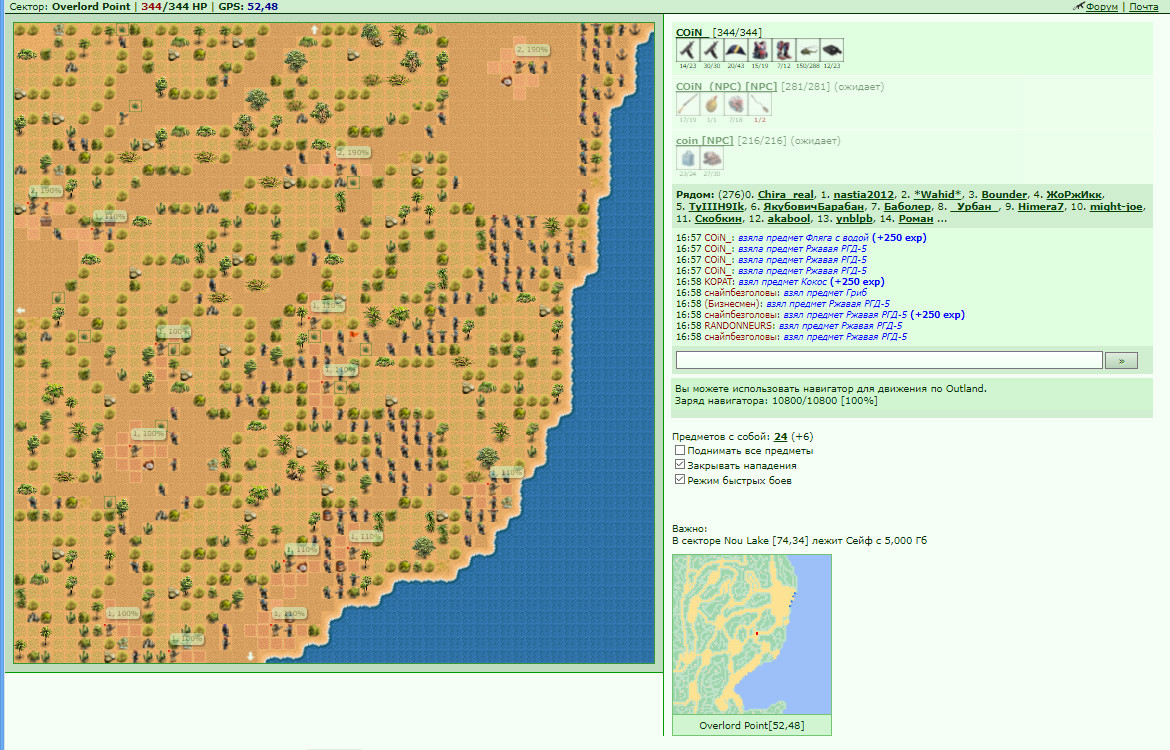
Task: Open the items count link '24'
Action: (780, 437)
